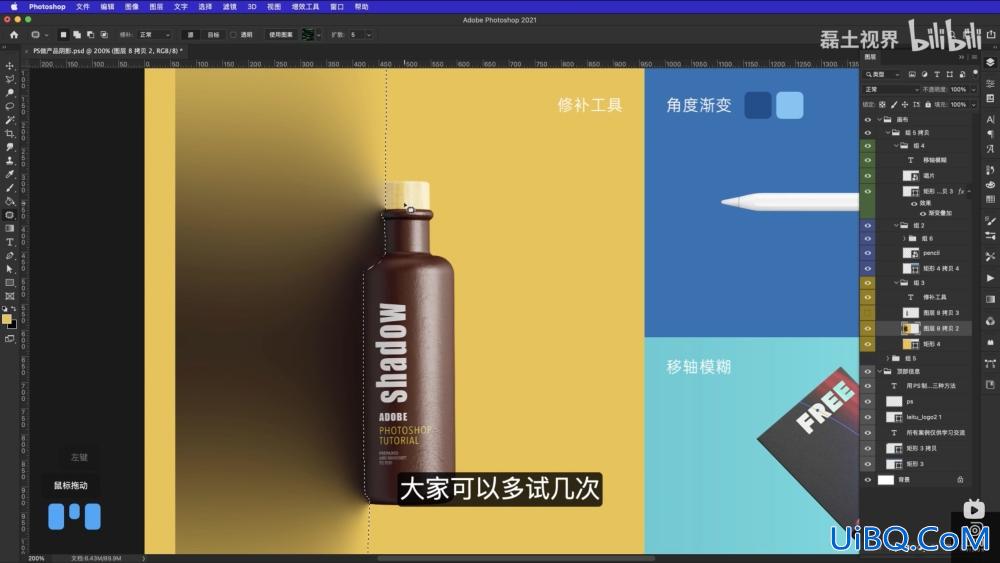Click the 源 button in options bar
The height and width of the screenshot is (563, 1000).
pos(190,34)
